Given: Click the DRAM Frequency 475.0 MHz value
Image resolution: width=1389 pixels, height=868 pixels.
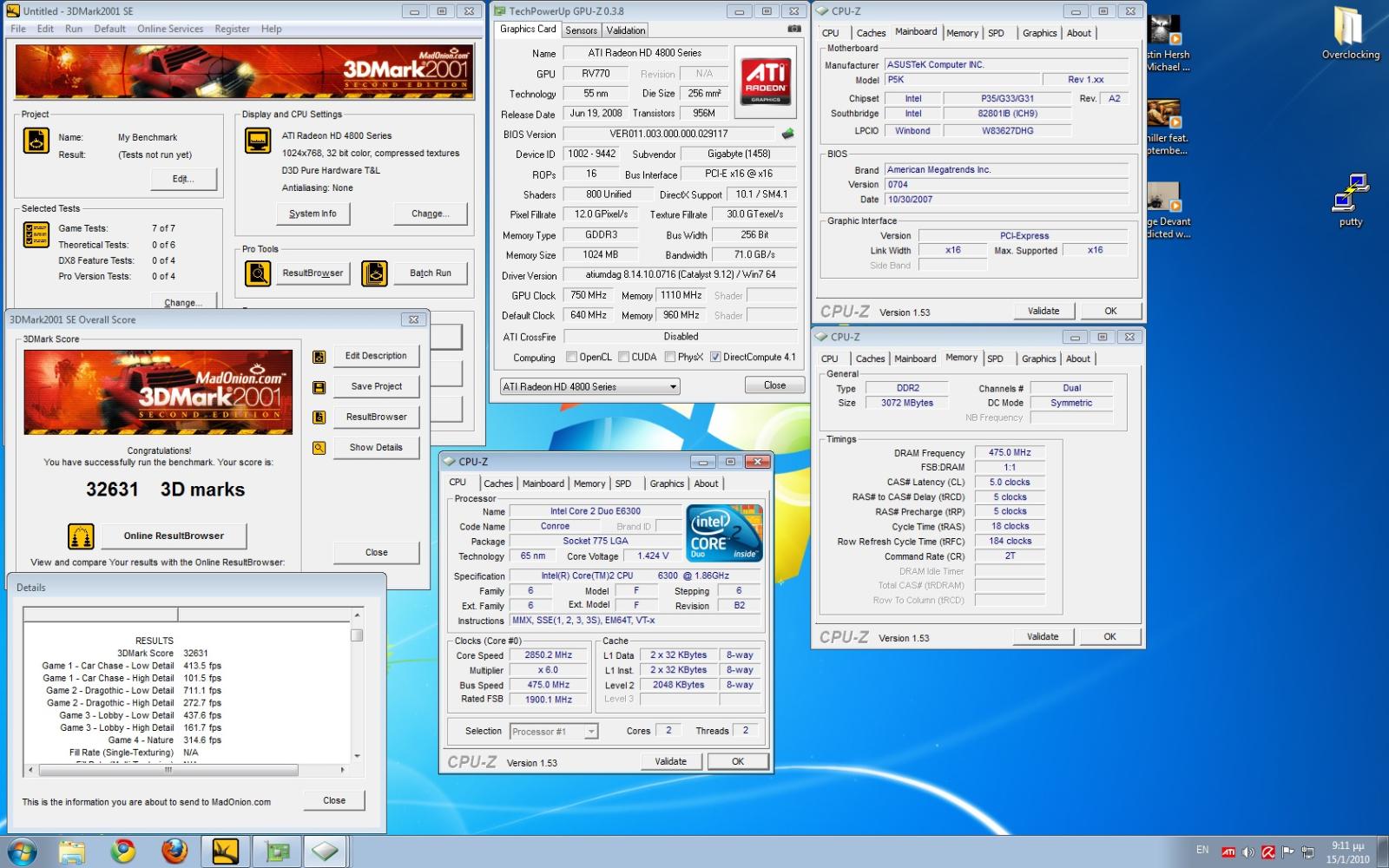Looking at the screenshot, I should coord(1010,453).
